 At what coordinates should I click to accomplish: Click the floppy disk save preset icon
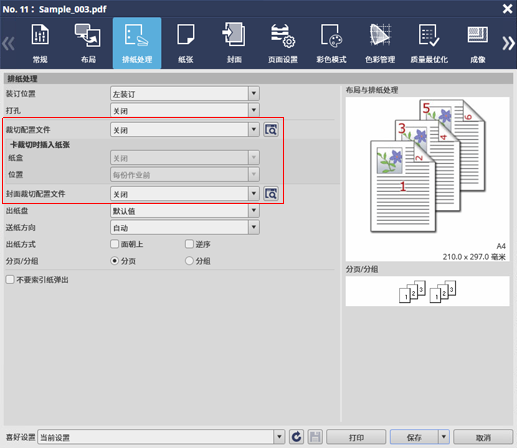click(315, 437)
